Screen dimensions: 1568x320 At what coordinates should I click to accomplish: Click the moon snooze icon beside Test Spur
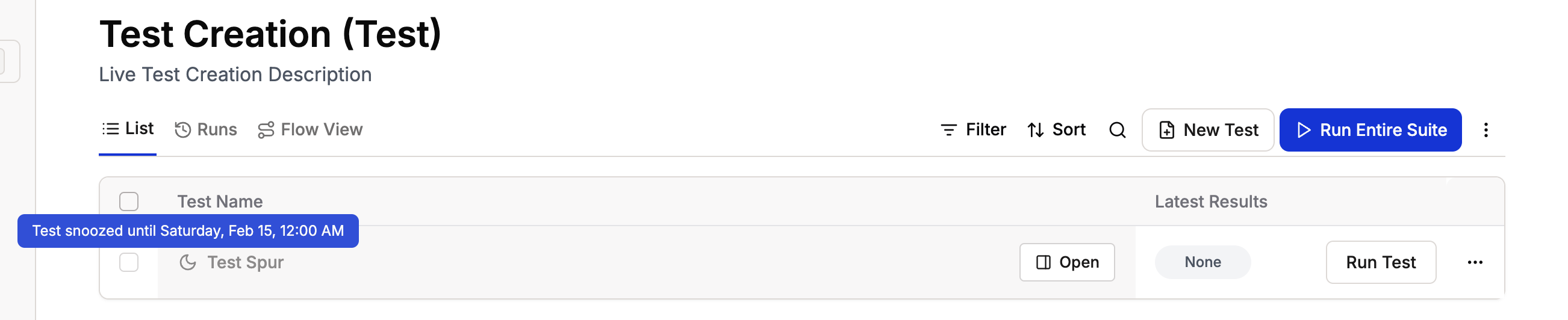[x=187, y=262]
